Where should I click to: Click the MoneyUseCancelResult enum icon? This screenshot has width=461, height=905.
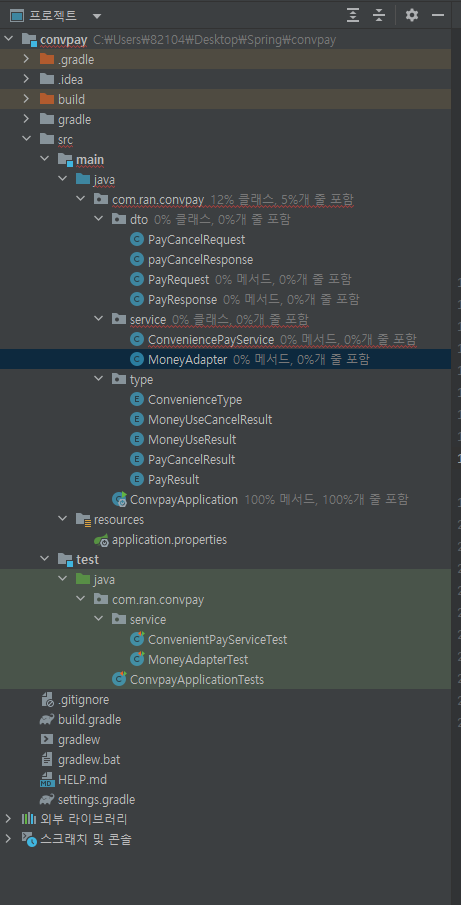[137, 420]
